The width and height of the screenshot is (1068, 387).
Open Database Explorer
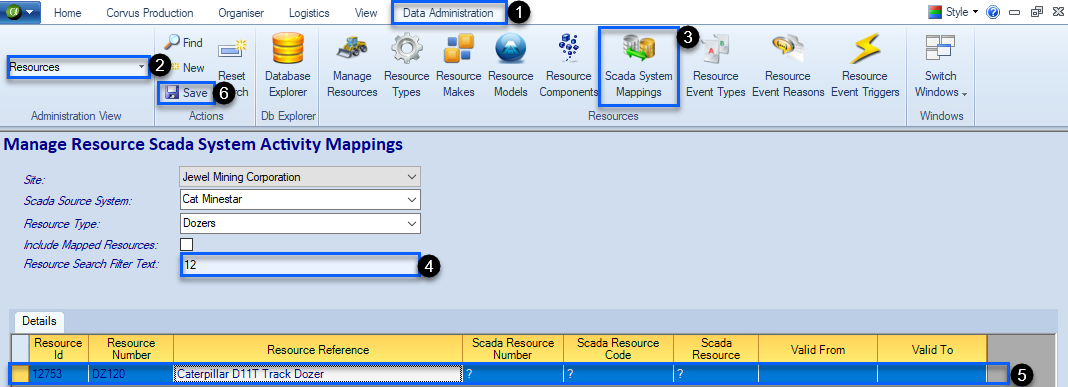point(287,66)
